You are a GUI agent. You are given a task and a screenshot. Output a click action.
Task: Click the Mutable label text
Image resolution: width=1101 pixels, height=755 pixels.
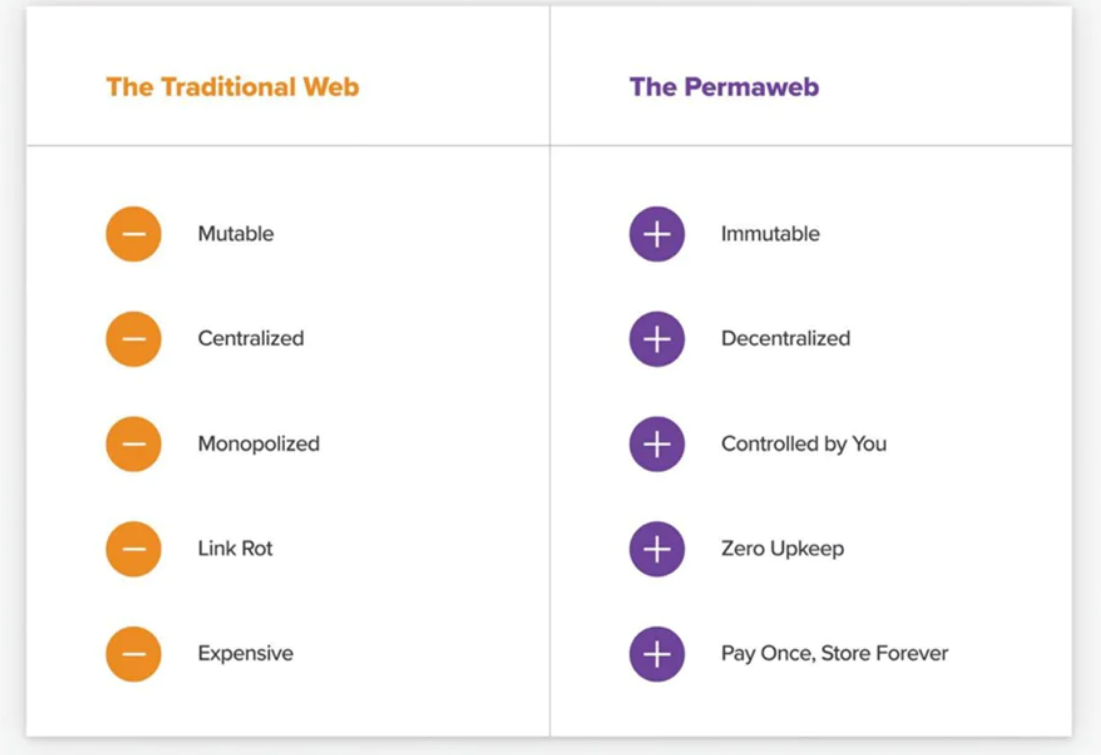point(236,233)
